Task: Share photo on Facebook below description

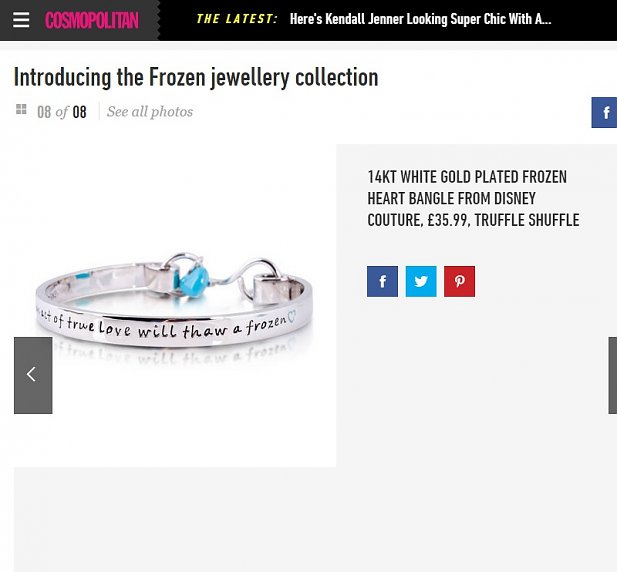Action: pyautogui.click(x=382, y=281)
